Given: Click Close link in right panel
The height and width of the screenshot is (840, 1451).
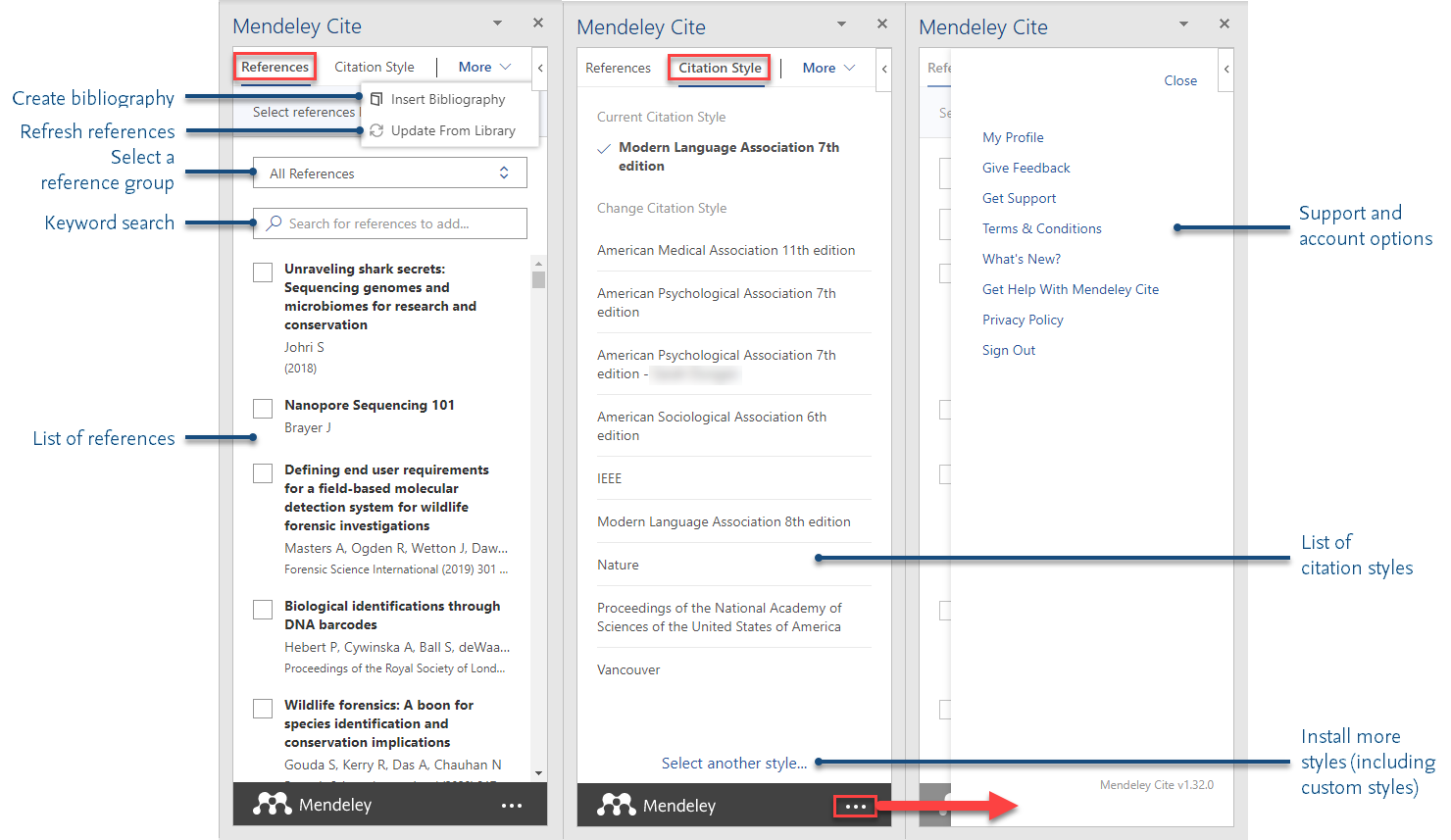Looking at the screenshot, I should pos(1180,80).
